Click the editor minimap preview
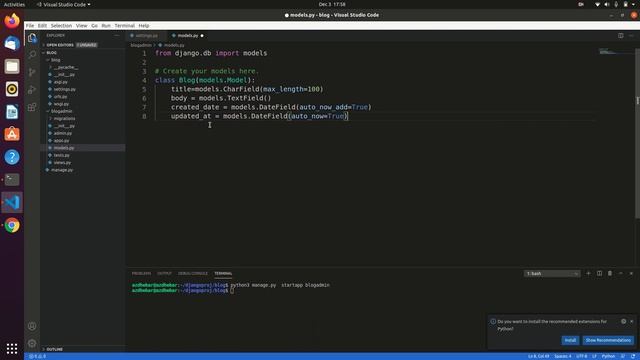 click(616, 51)
